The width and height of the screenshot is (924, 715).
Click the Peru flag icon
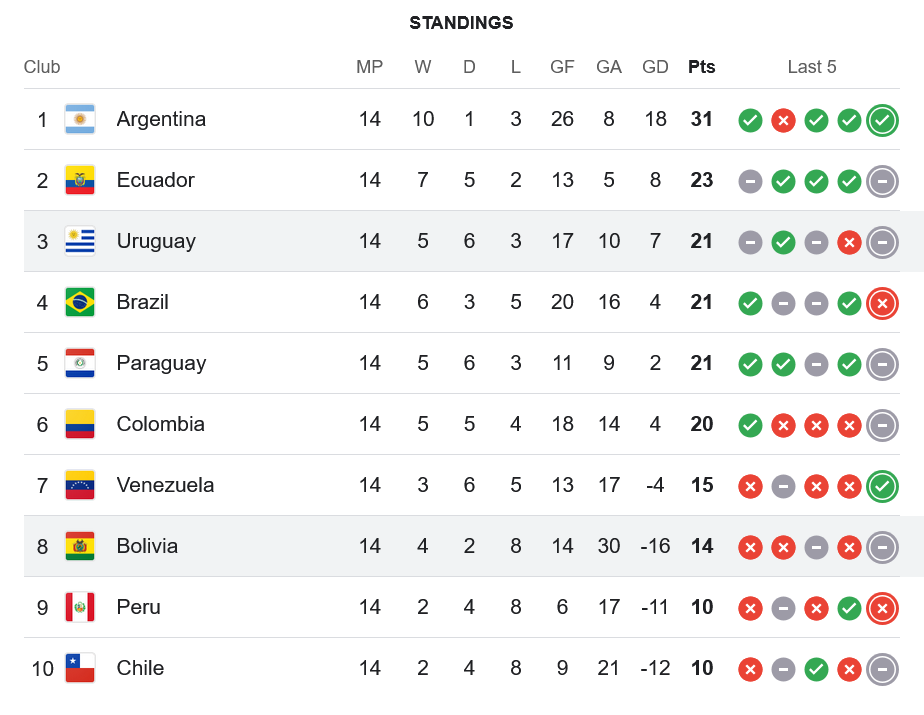(80, 608)
